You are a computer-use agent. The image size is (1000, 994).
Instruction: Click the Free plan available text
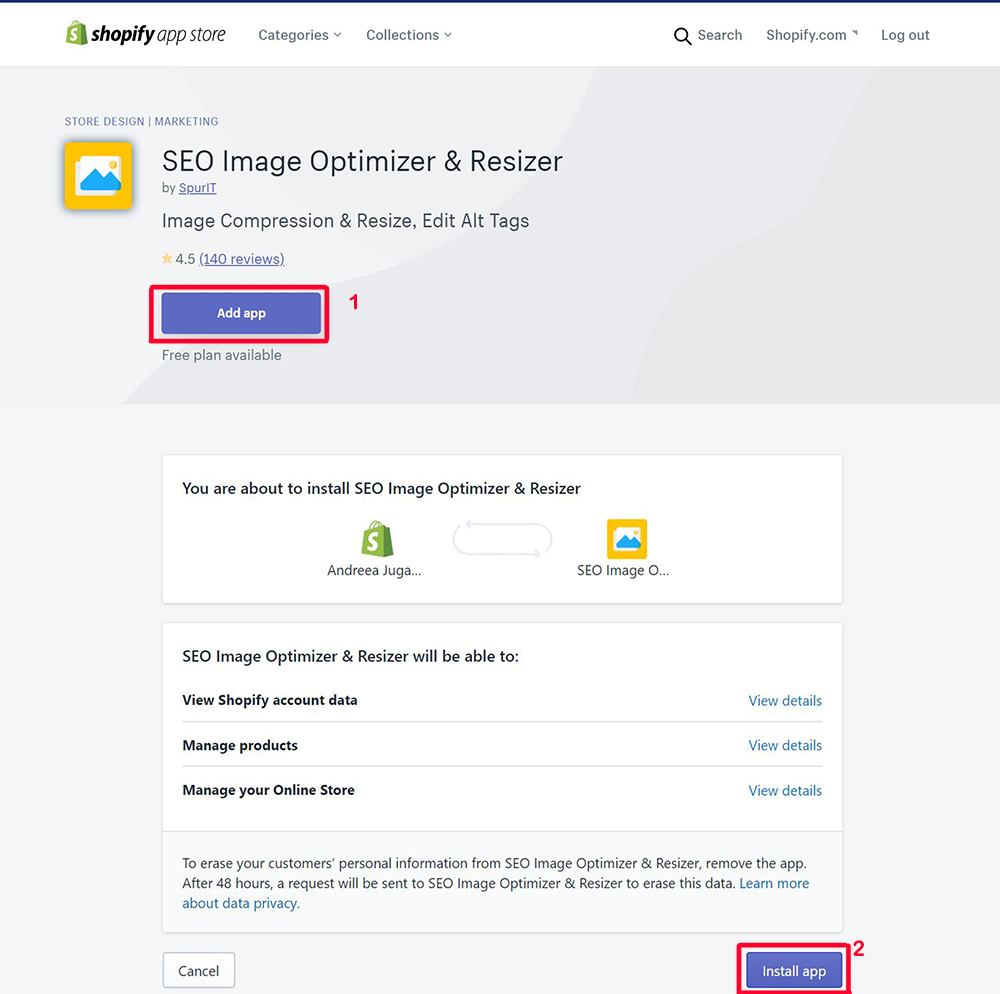[221, 355]
